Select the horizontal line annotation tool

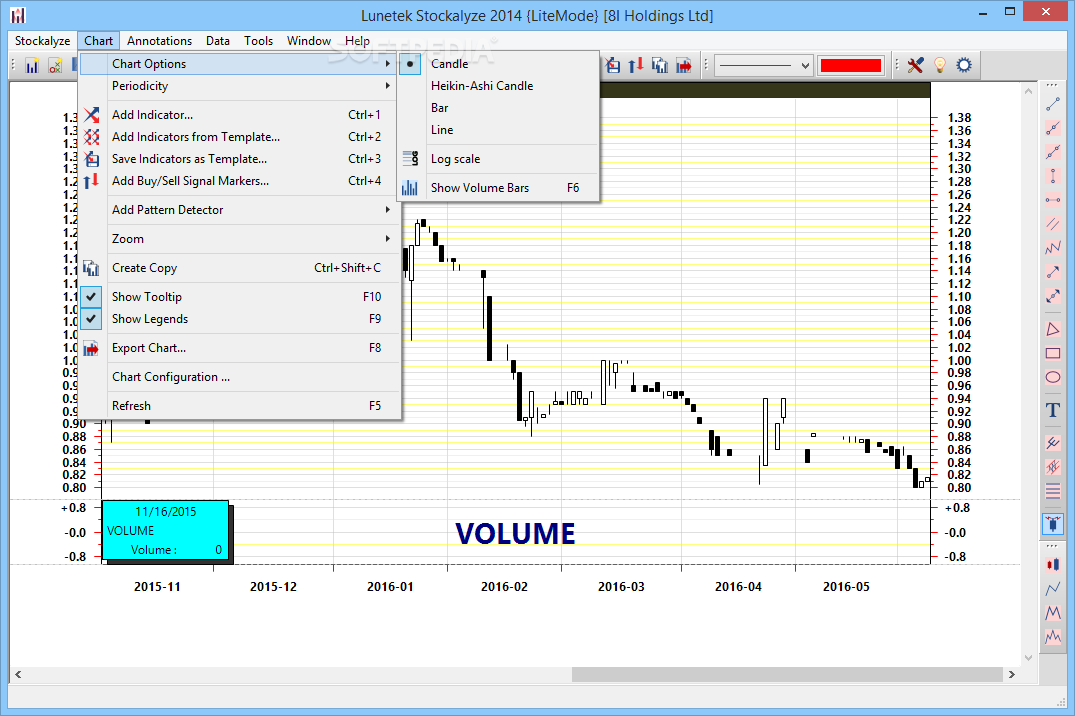[1052, 200]
